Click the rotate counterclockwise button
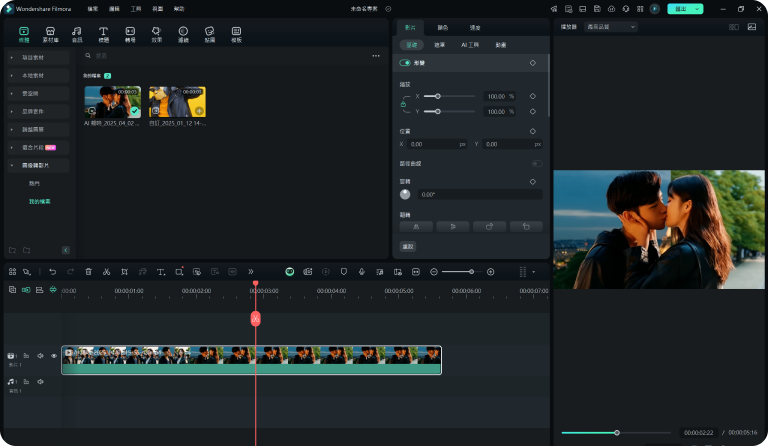The height and width of the screenshot is (446, 768). click(x=526, y=227)
